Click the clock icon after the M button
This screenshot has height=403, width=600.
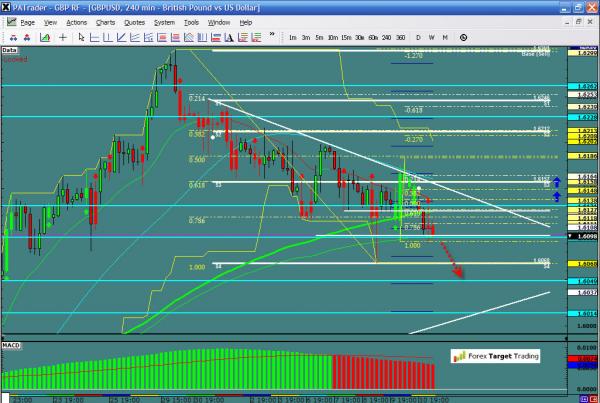(463, 38)
